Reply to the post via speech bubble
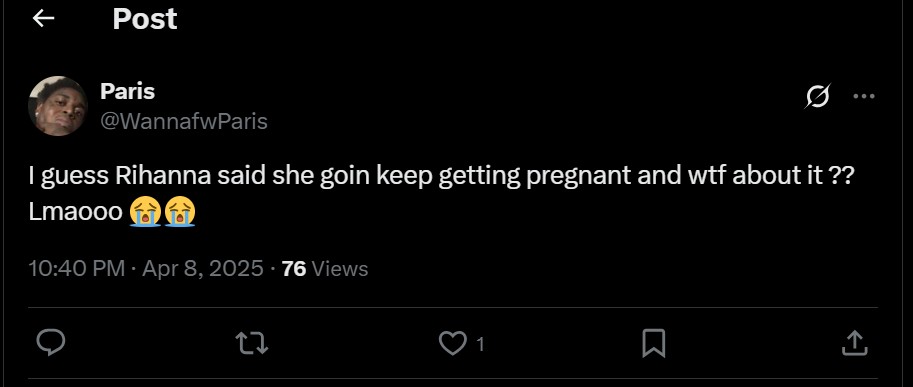Image resolution: width=913 pixels, height=387 pixels. click(51, 343)
